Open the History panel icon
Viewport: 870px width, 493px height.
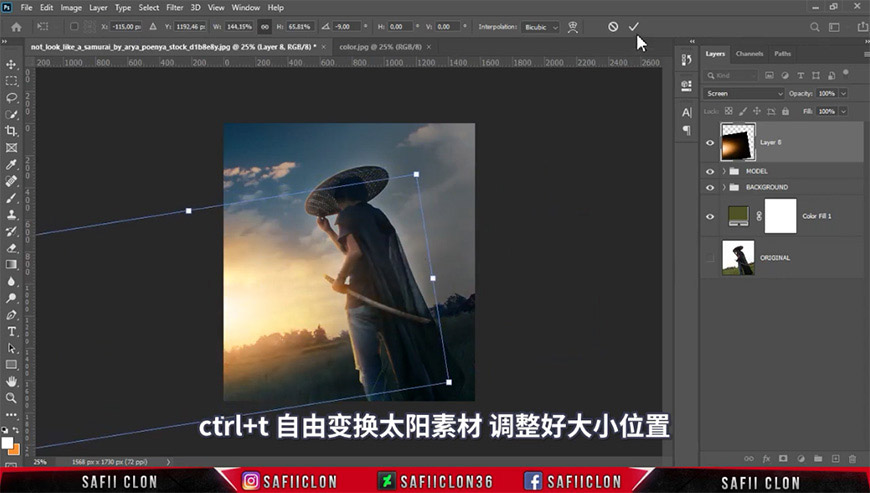(x=686, y=60)
